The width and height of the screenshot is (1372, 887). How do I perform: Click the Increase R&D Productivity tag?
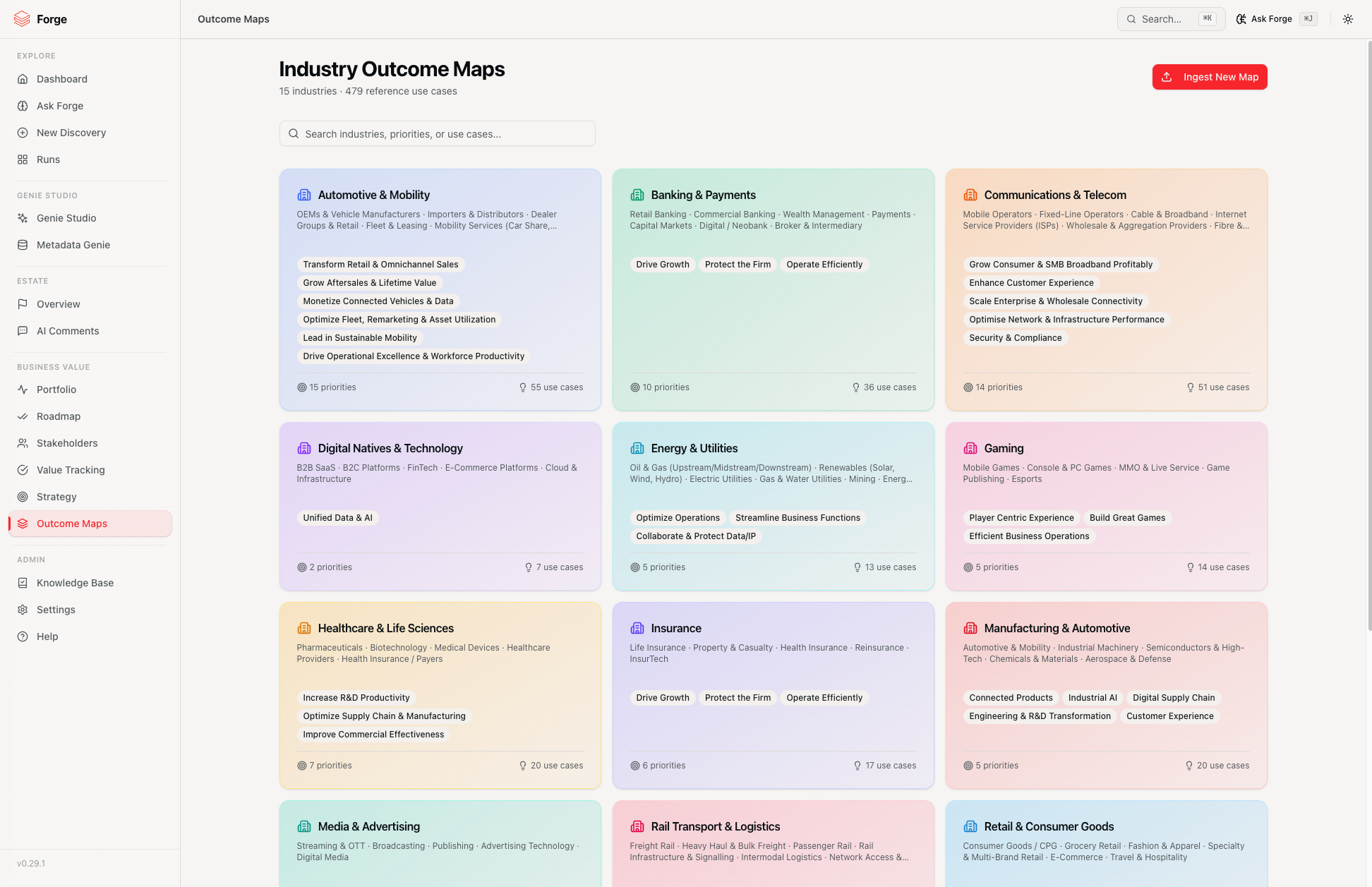point(356,698)
